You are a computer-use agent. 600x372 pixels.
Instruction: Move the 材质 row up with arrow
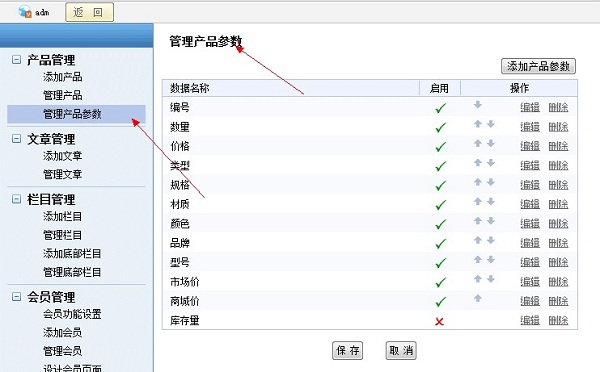coord(478,201)
